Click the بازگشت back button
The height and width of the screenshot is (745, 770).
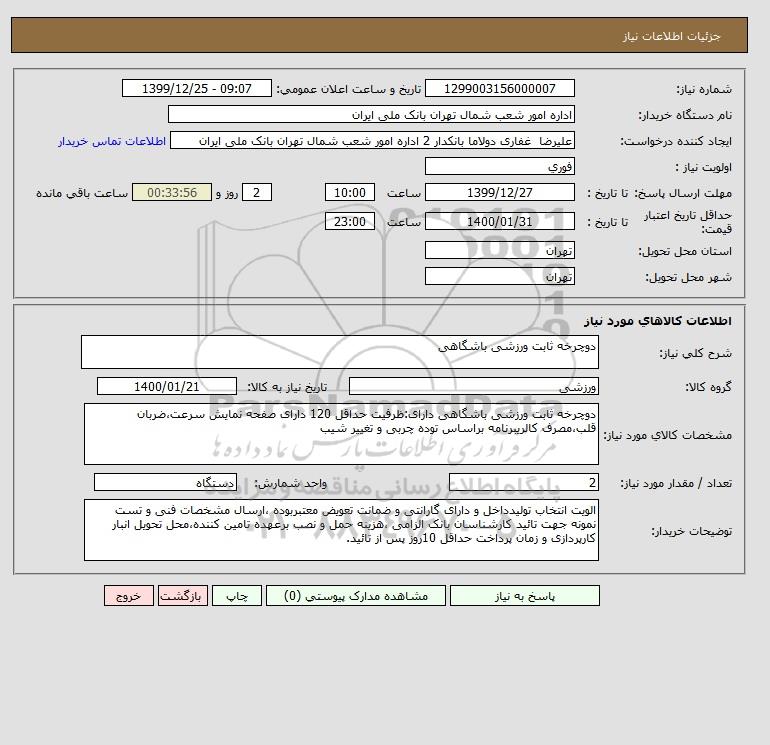[183, 596]
